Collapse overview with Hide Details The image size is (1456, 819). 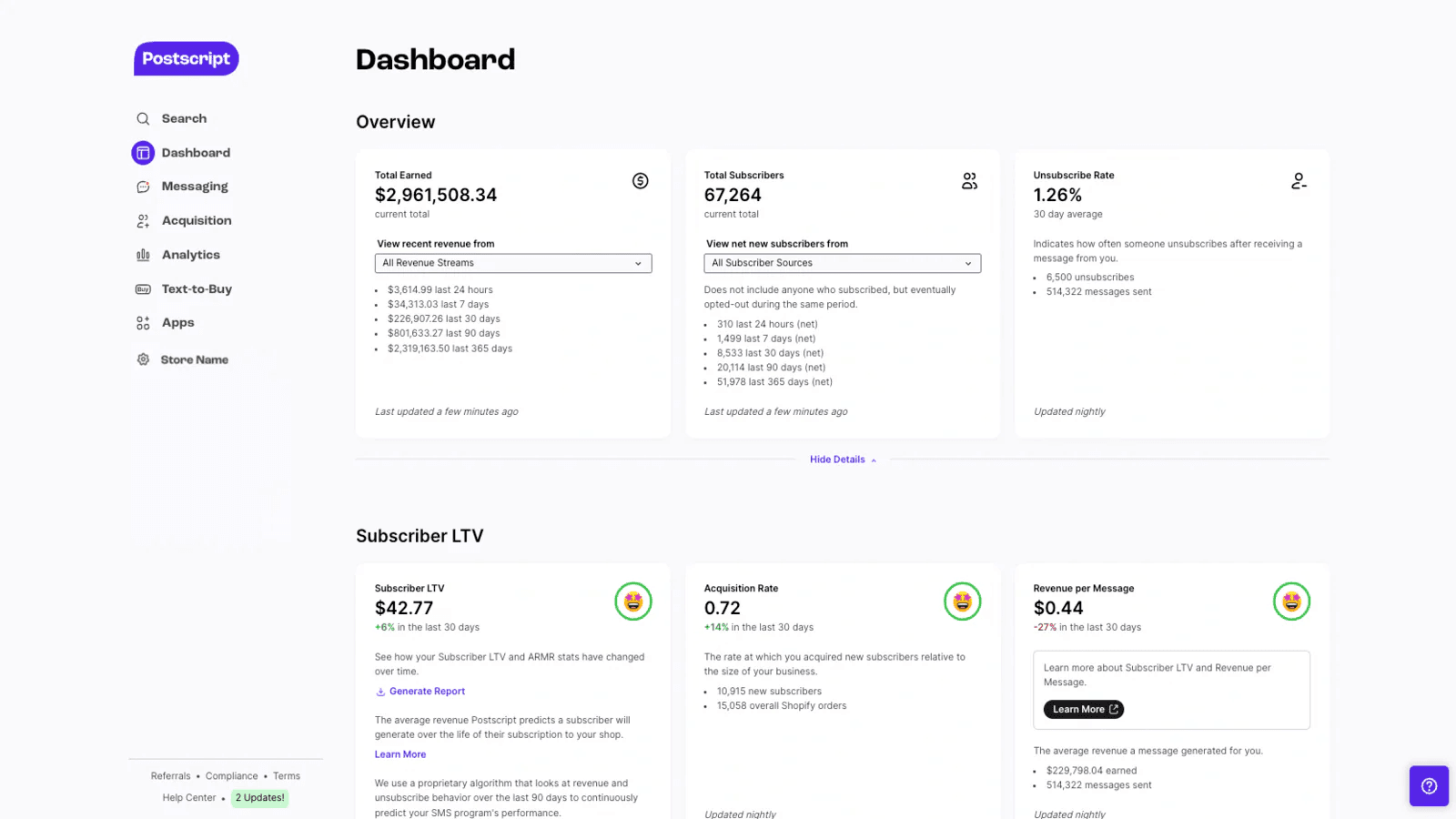(x=842, y=460)
